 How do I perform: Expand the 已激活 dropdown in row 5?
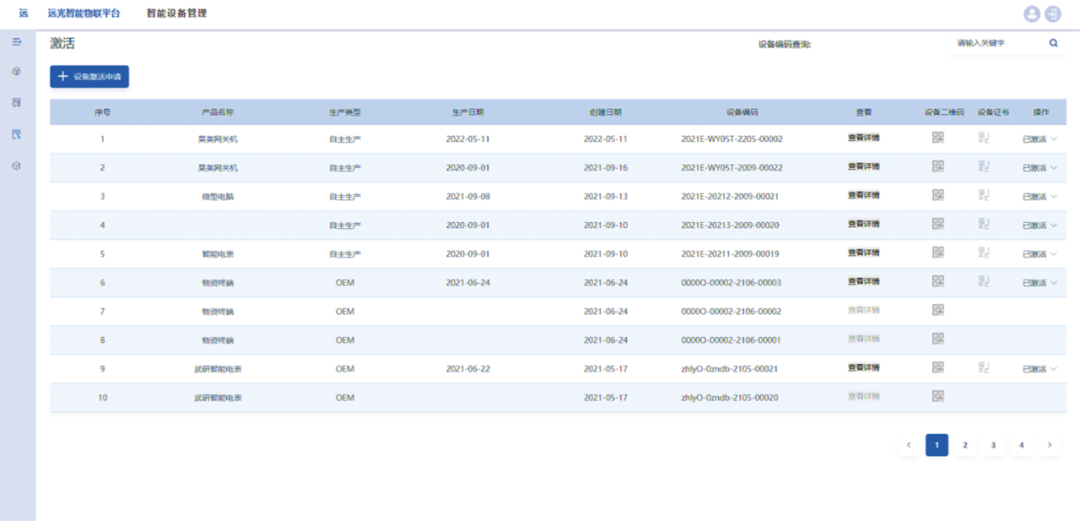pos(1039,254)
